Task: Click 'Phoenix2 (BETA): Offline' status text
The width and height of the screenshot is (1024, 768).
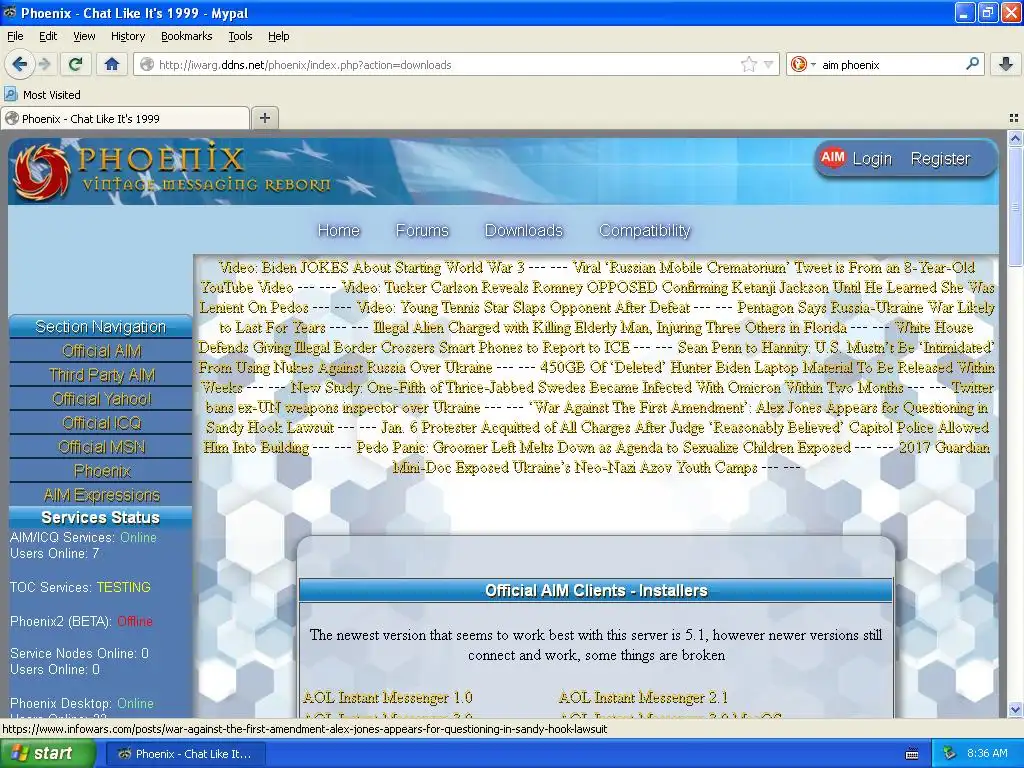Action: tap(81, 621)
